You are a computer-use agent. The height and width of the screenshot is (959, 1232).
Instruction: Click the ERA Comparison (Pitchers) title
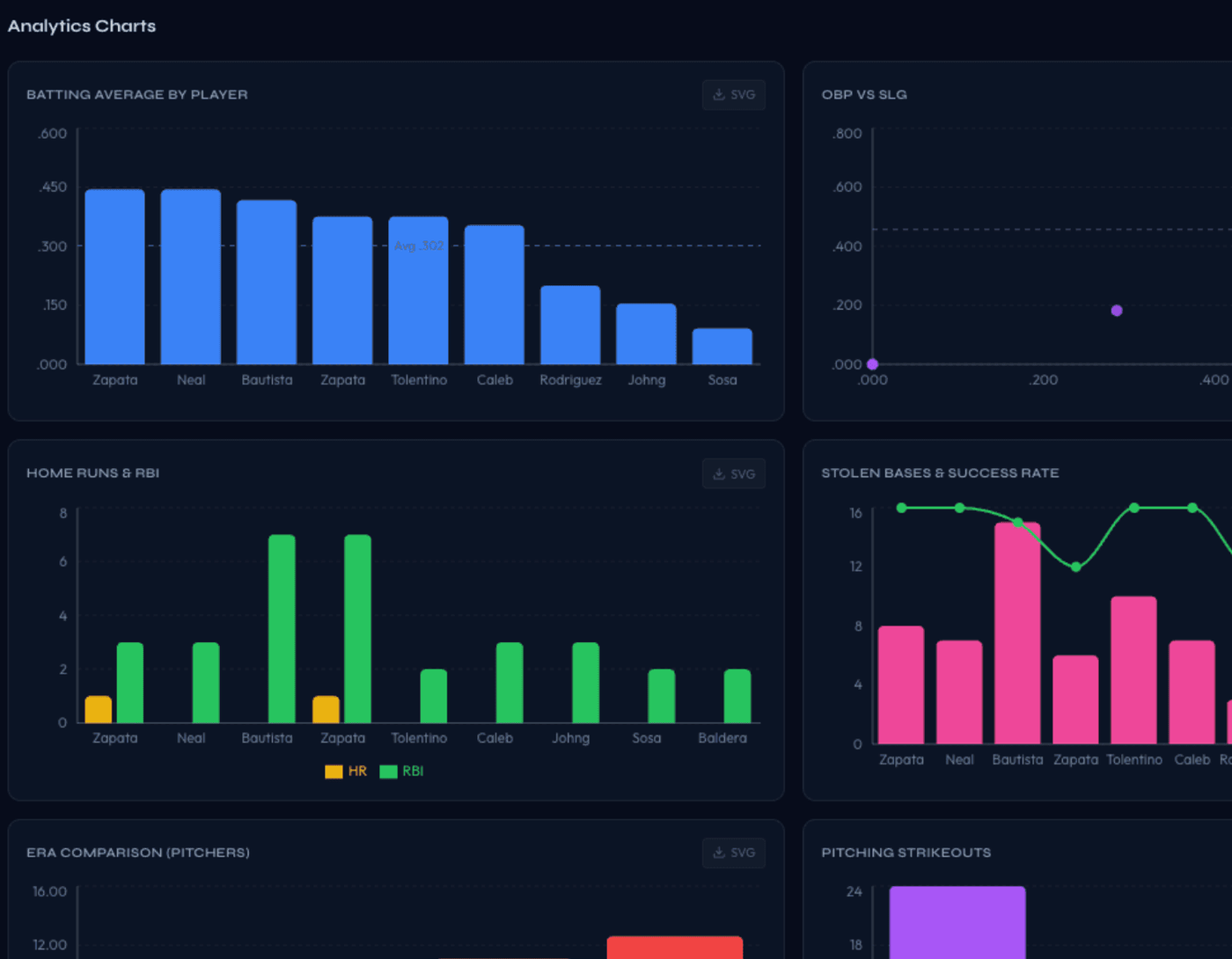pyautogui.click(x=138, y=853)
